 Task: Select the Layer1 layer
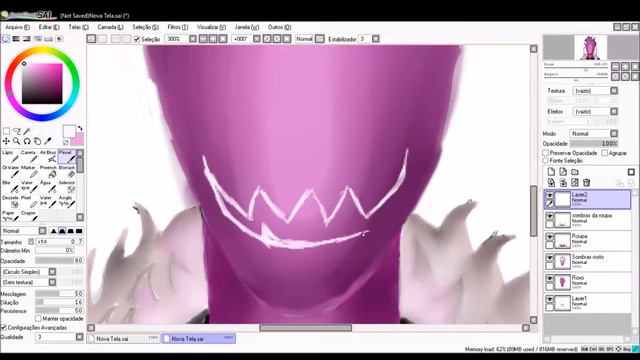pyautogui.click(x=588, y=303)
